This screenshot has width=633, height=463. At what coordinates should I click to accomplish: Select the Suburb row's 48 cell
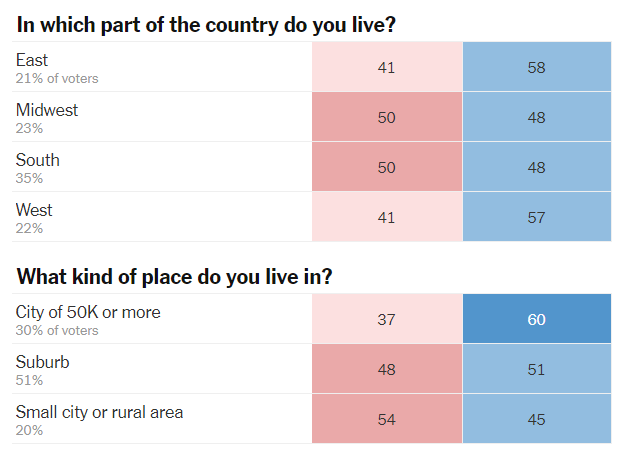(x=387, y=369)
